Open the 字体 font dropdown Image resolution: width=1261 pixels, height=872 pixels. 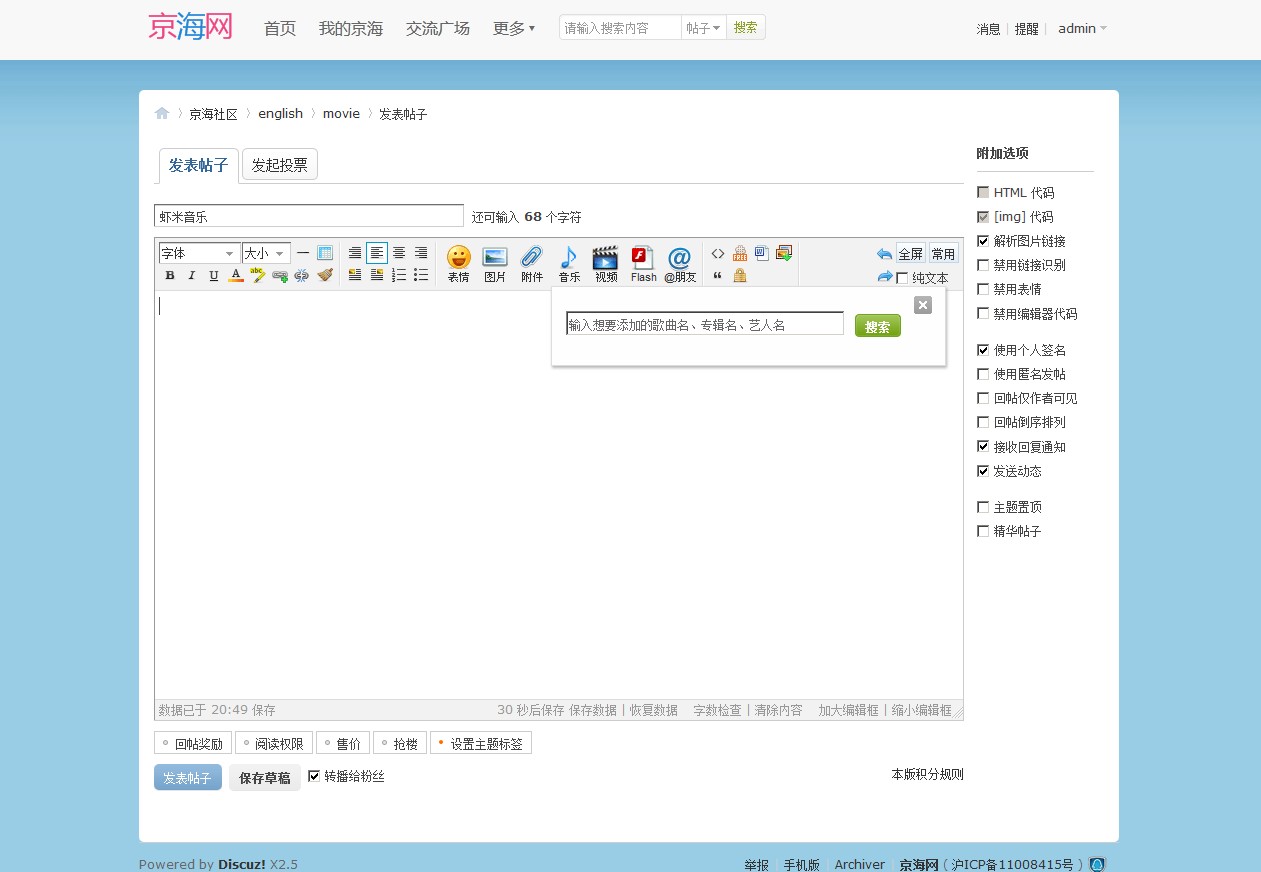pyautogui.click(x=199, y=253)
